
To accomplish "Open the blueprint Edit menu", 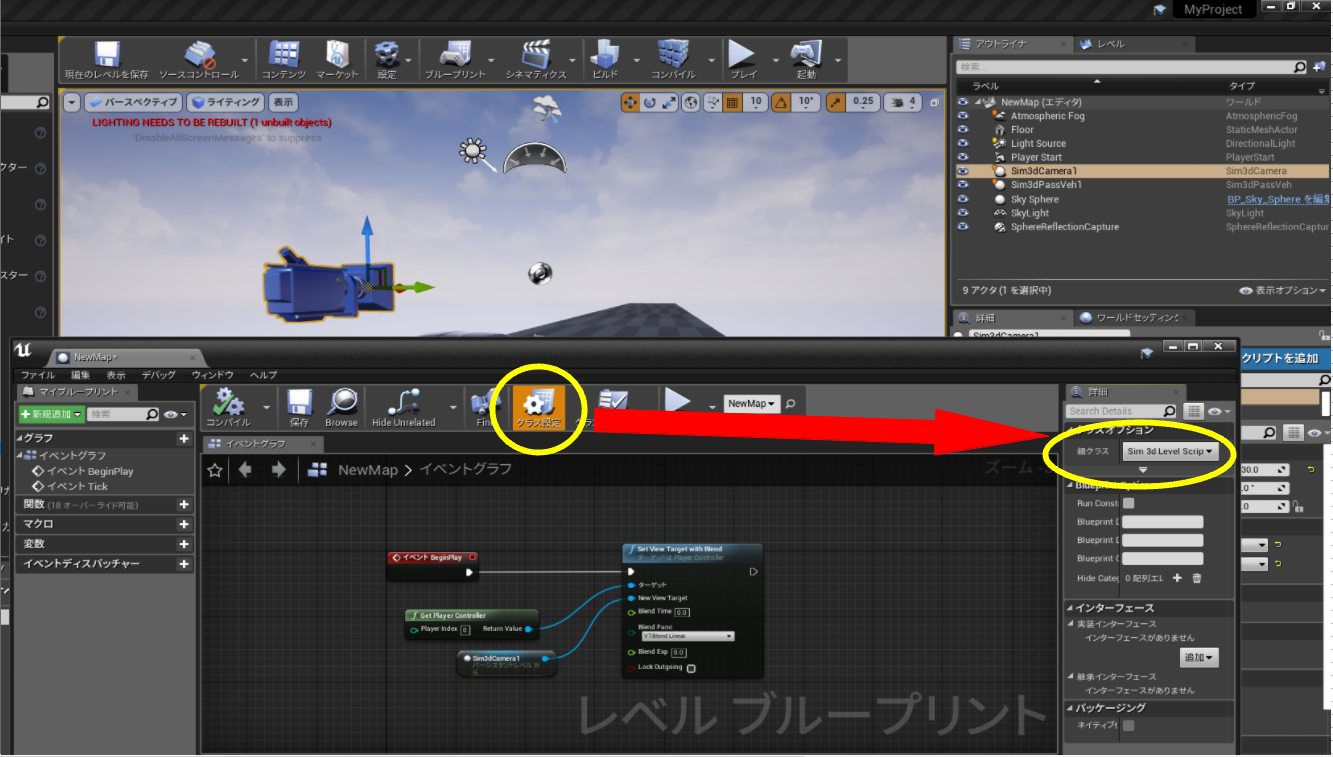I will coord(81,375).
